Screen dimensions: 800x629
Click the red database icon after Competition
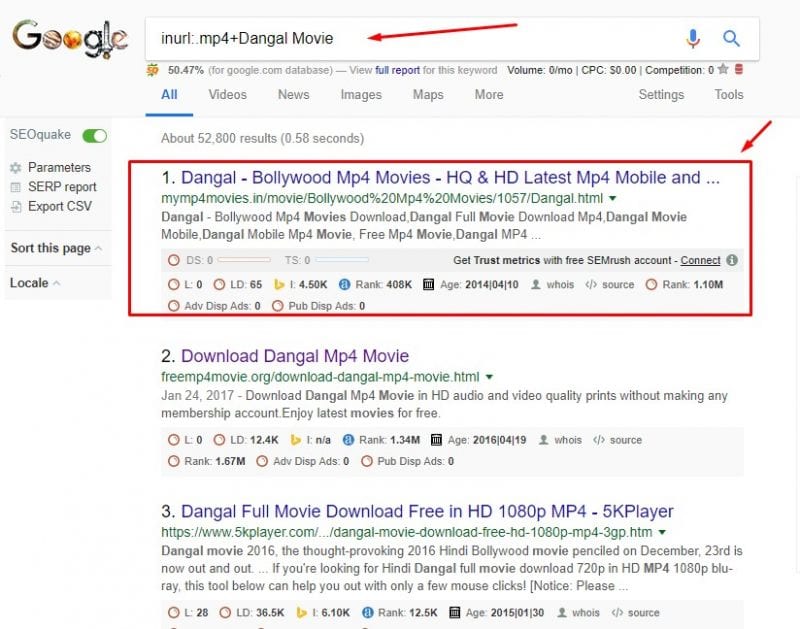click(738, 69)
